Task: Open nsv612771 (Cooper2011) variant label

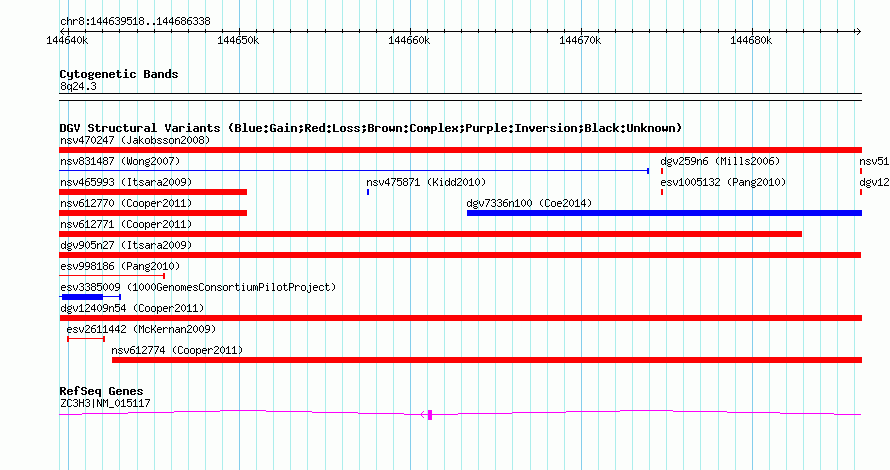Action: (126, 224)
